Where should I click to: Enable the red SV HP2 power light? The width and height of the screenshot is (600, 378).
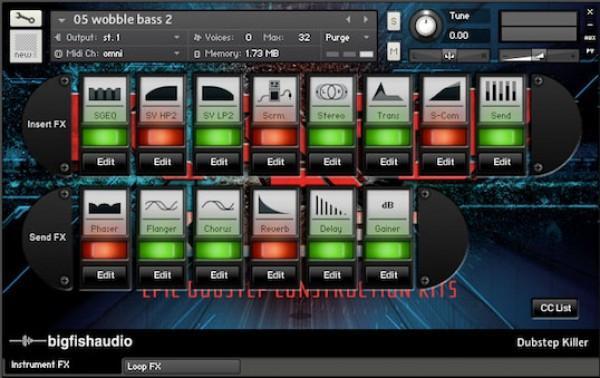(x=161, y=137)
